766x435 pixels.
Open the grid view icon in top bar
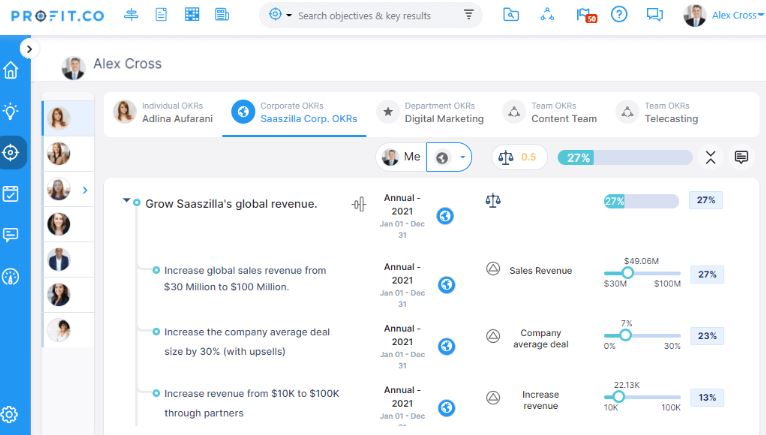coord(192,15)
